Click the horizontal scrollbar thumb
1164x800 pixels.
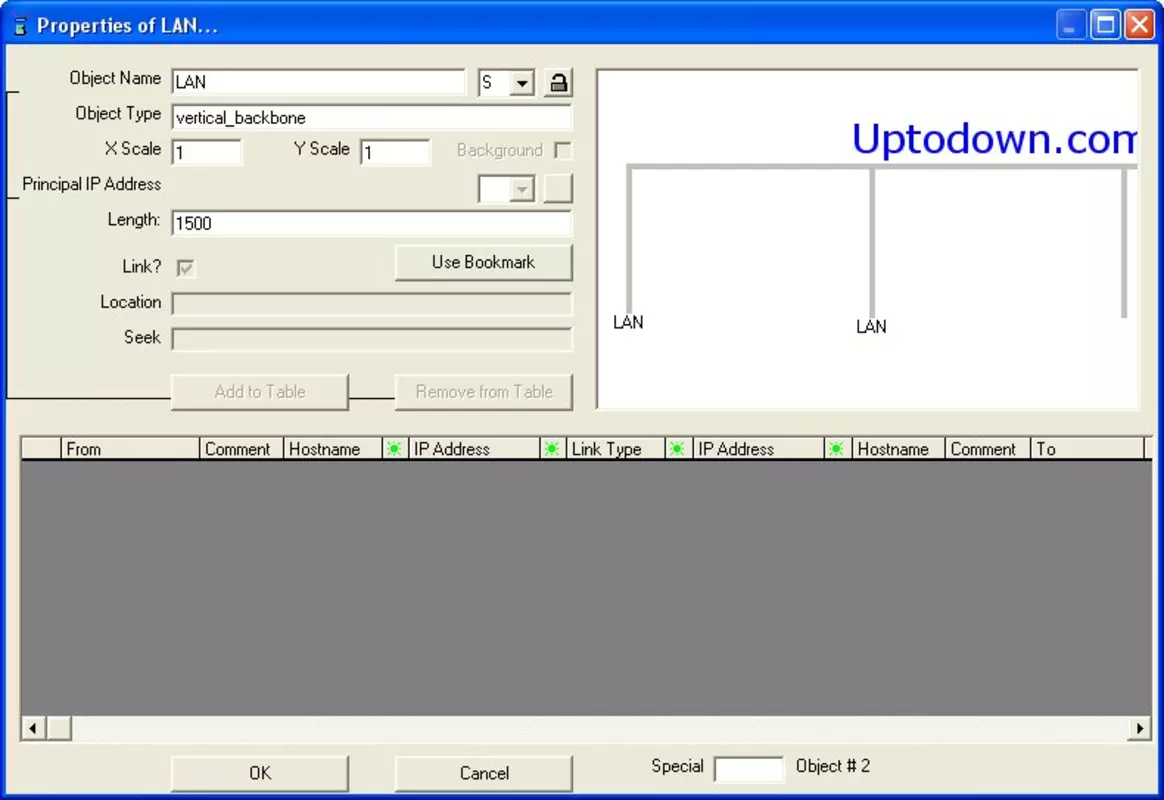coord(59,729)
